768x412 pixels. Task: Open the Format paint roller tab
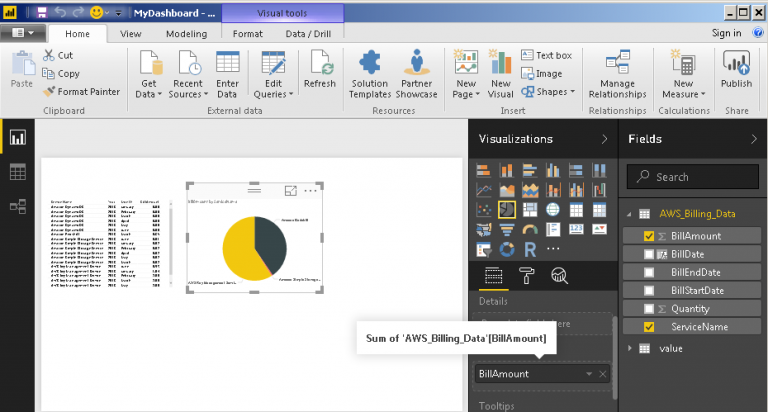click(x=525, y=276)
